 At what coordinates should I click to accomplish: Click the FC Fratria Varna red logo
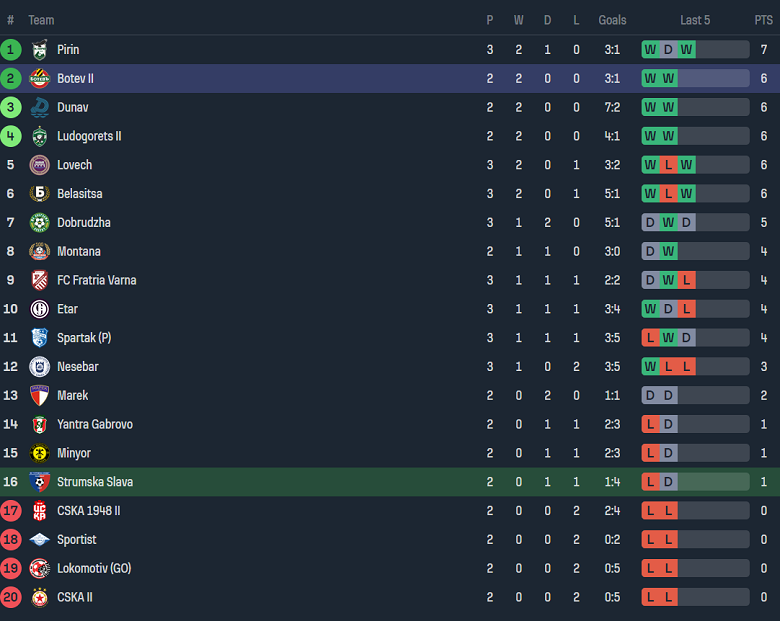tap(39, 280)
